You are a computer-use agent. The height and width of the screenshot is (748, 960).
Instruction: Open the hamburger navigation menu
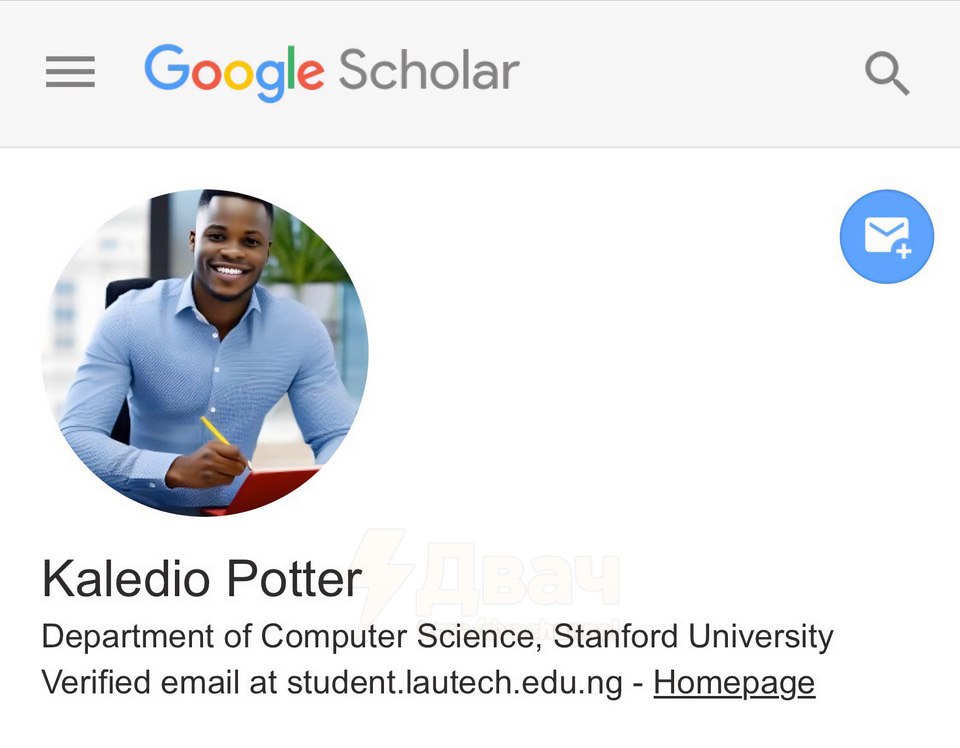point(70,72)
